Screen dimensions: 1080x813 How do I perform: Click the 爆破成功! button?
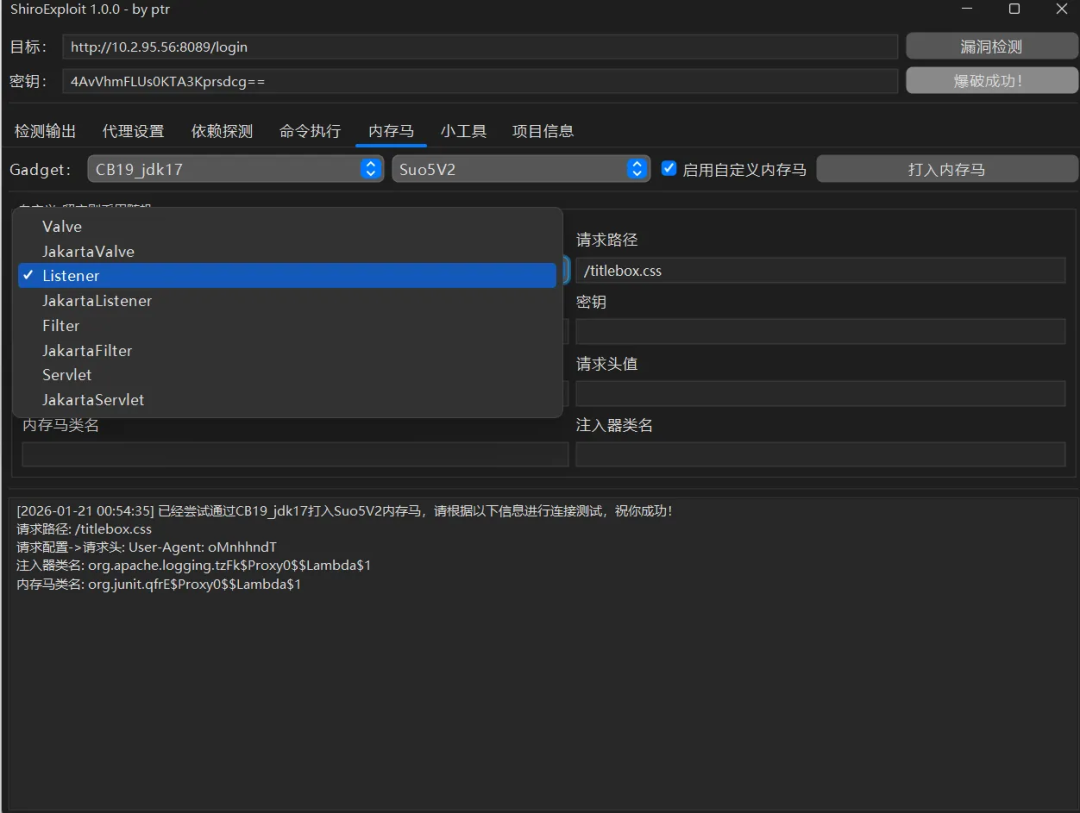991,81
